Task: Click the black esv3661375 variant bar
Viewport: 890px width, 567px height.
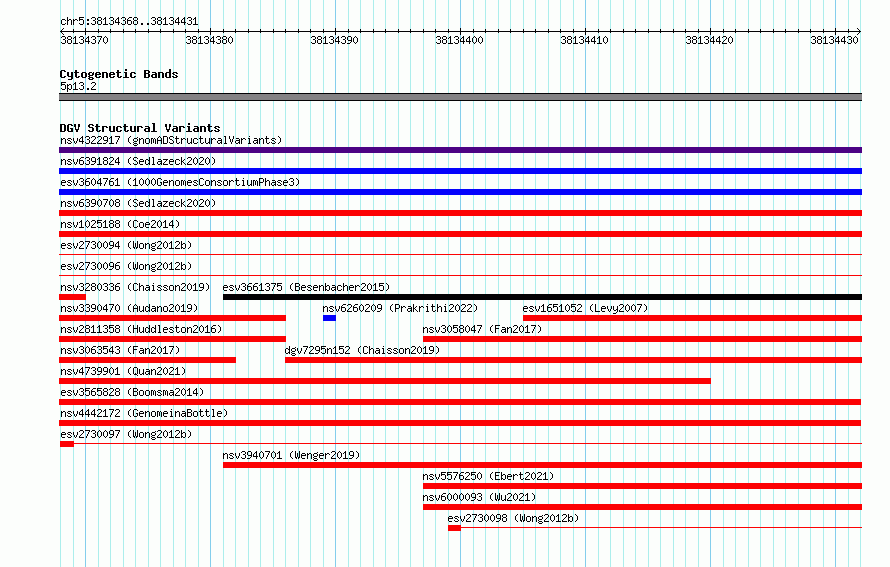Action: (x=543, y=297)
